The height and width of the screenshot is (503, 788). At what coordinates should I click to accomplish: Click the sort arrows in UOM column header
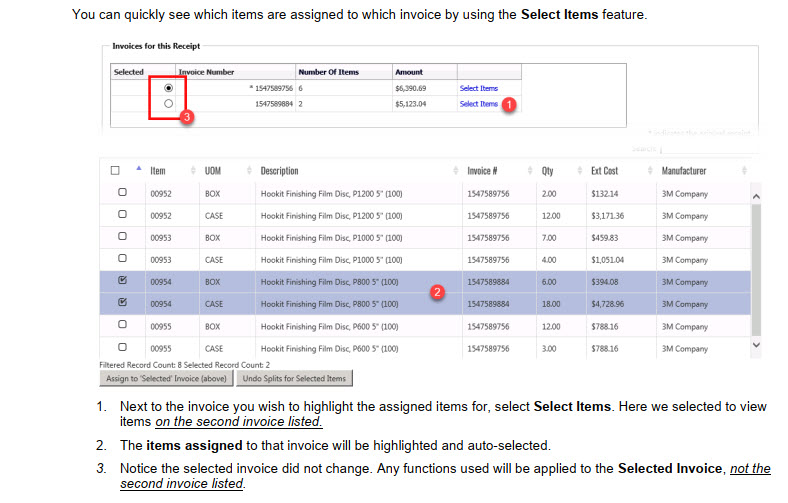tap(192, 171)
